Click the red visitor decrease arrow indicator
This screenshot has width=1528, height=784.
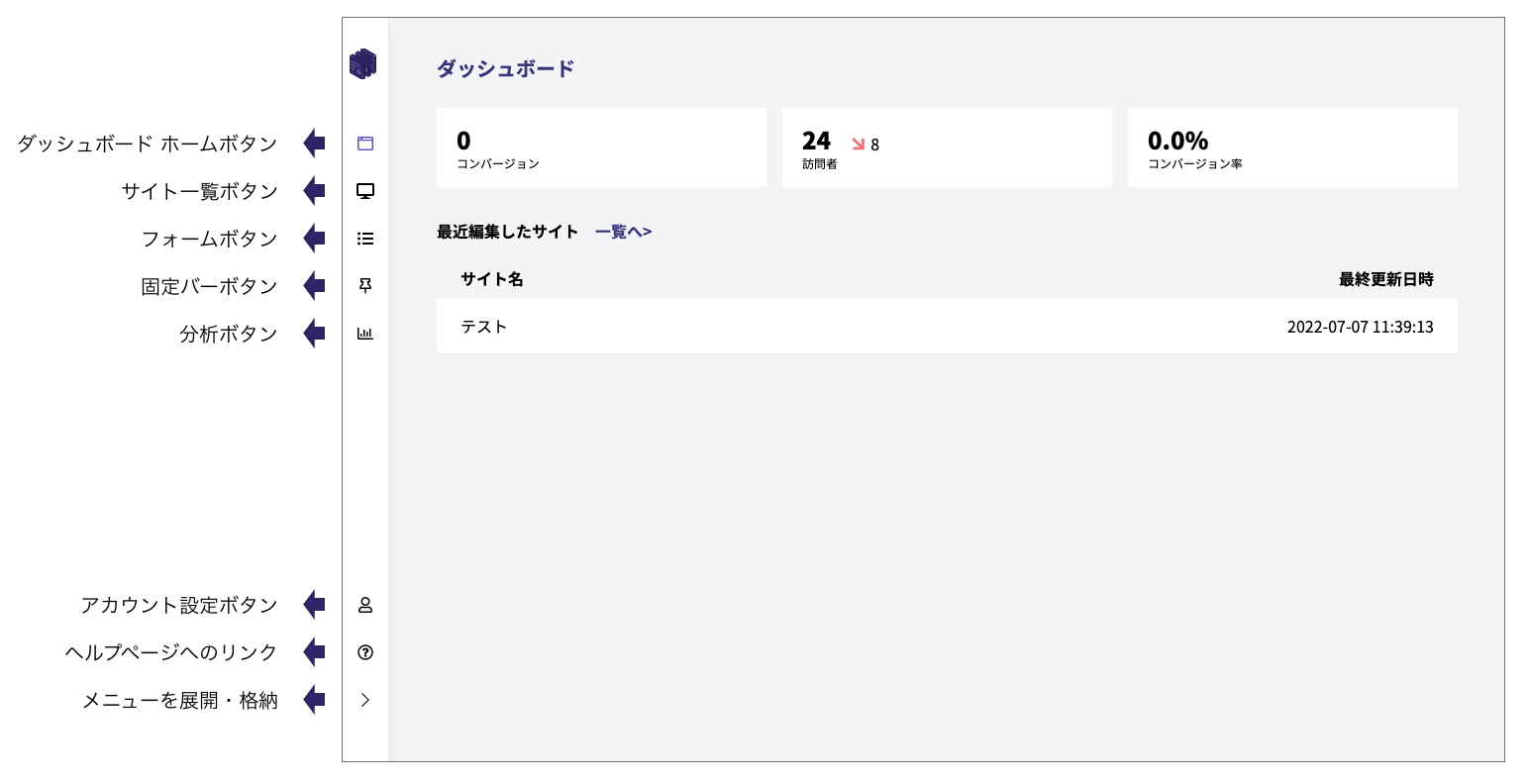click(857, 145)
